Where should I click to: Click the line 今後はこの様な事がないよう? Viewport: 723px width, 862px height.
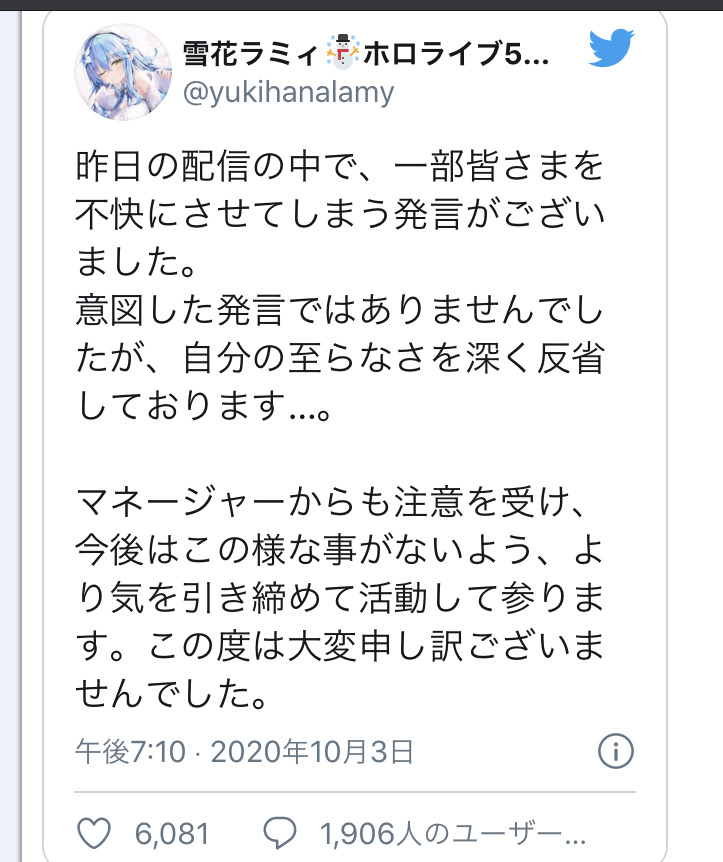tap(340, 550)
